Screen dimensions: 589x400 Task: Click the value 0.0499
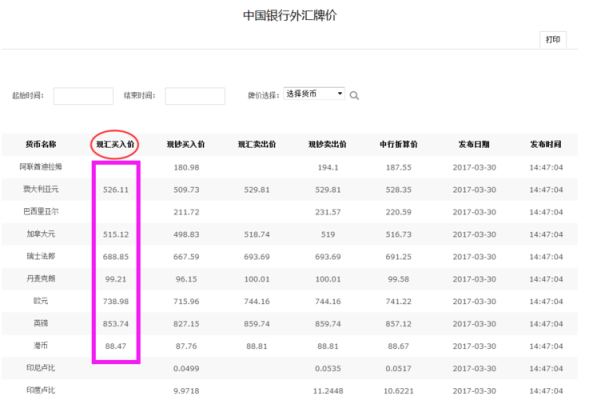click(x=186, y=368)
